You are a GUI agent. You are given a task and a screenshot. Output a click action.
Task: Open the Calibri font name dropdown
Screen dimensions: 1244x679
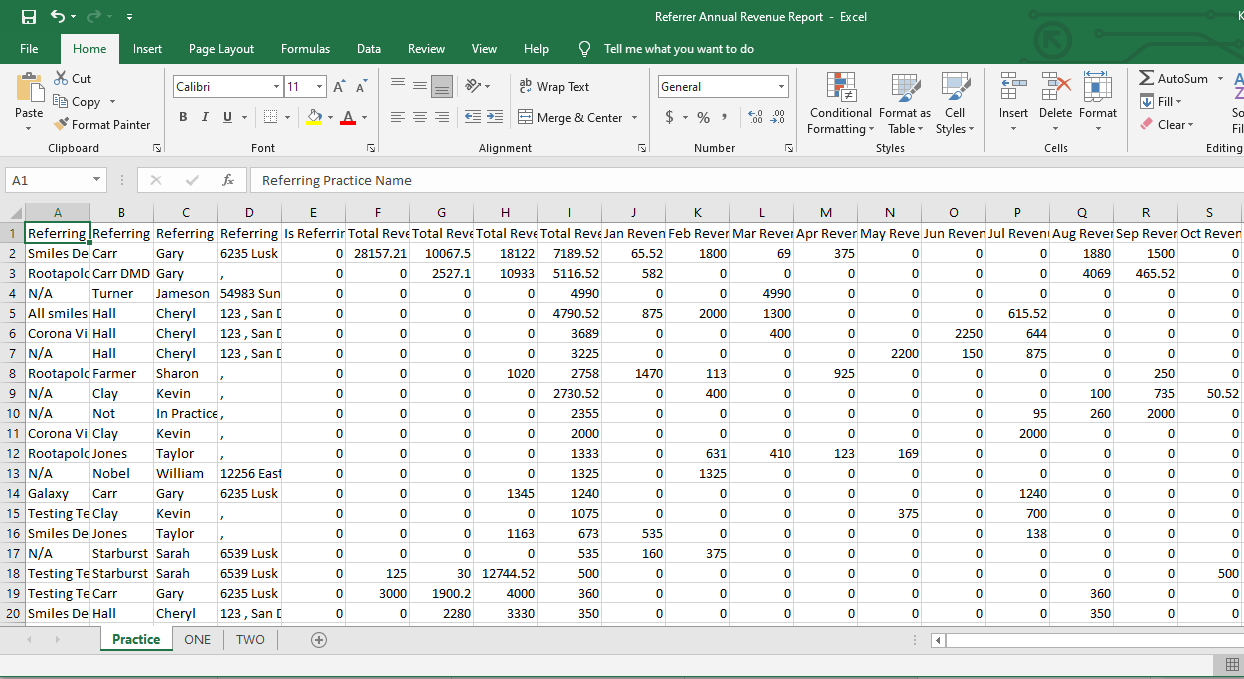tap(276, 87)
